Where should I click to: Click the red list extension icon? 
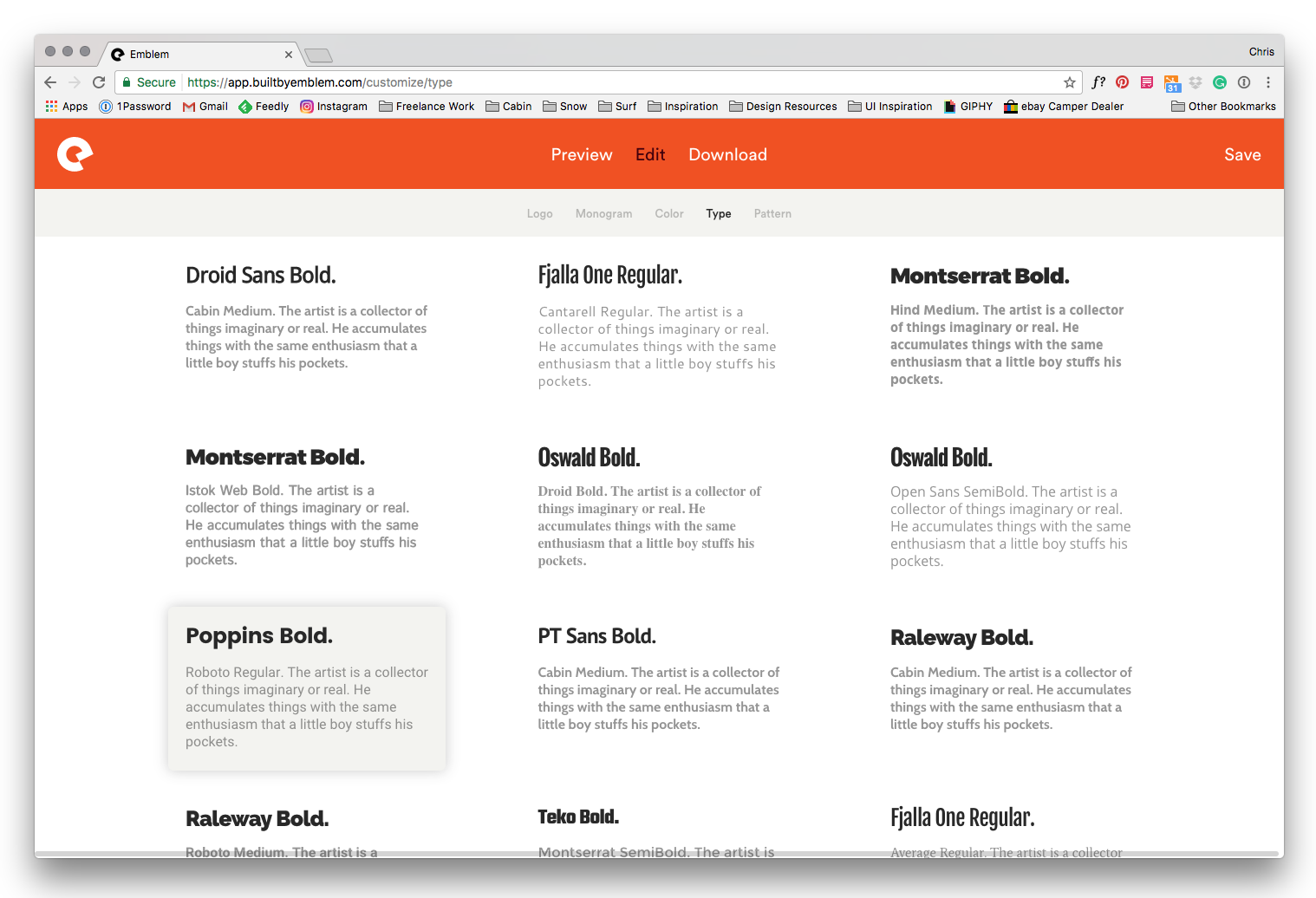[x=1147, y=82]
